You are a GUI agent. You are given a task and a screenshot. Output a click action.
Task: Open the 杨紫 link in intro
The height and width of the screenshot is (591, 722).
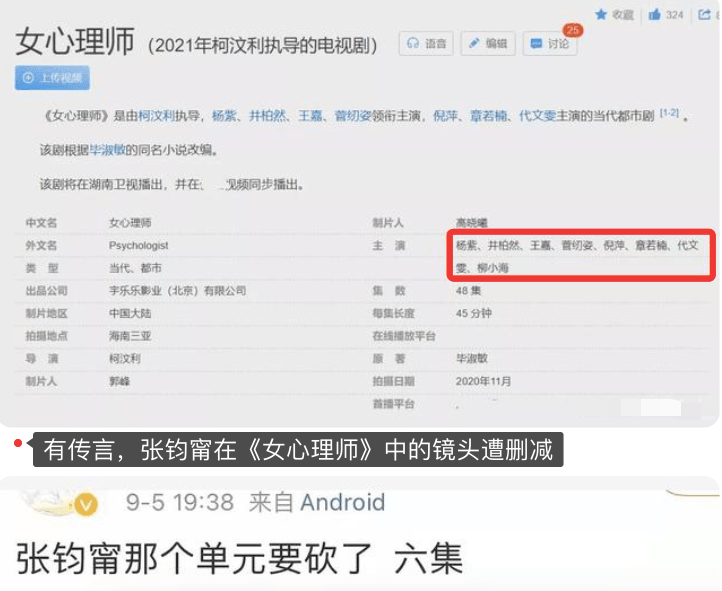pyautogui.click(x=224, y=116)
